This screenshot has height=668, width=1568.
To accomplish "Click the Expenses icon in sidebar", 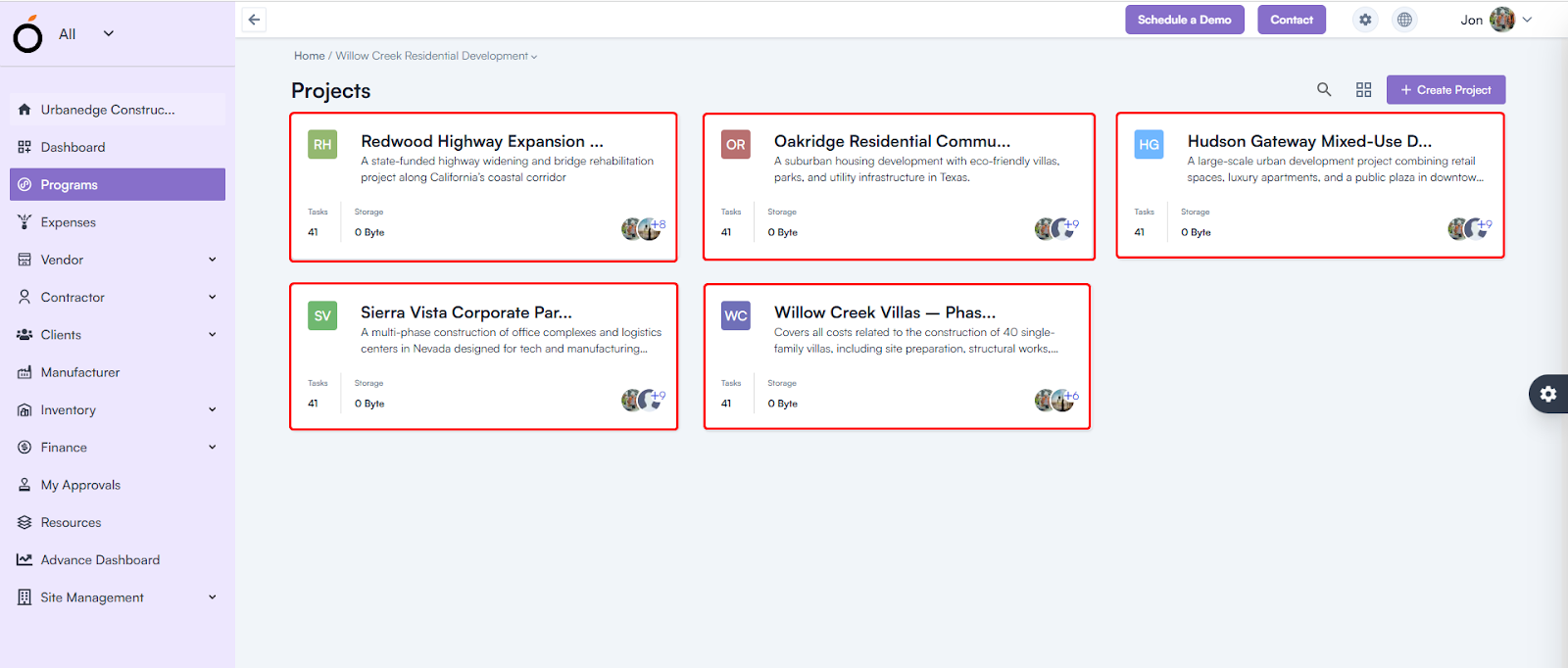I will click(x=24, y=222).
